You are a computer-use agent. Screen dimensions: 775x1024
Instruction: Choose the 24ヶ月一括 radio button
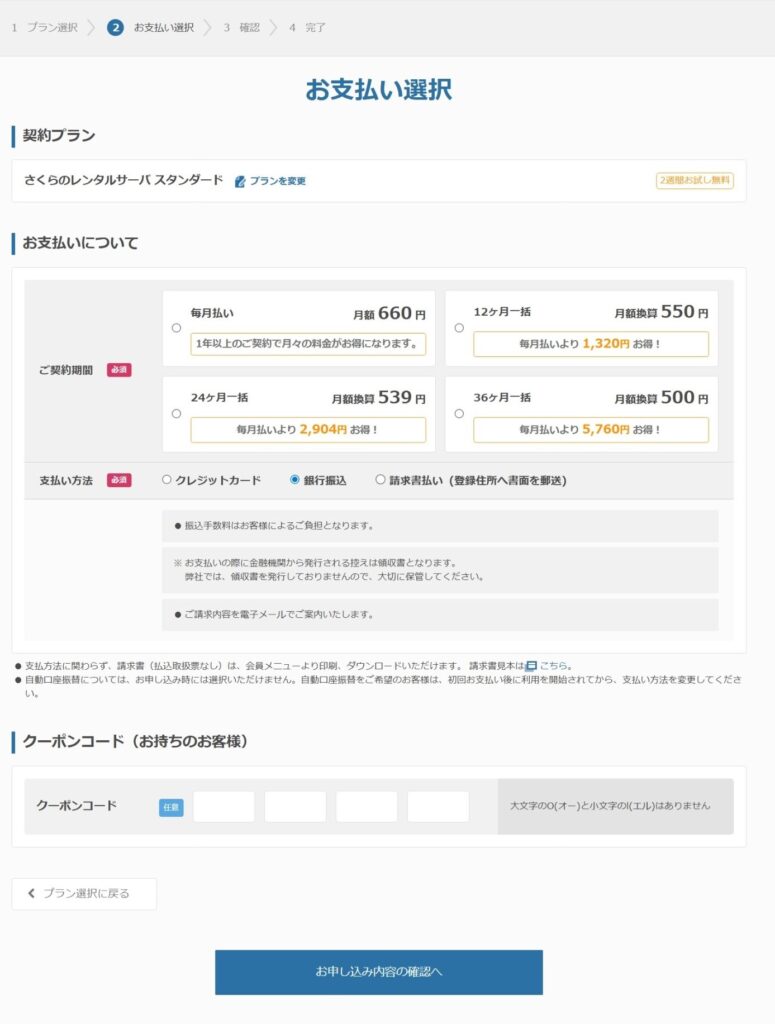click(x=176, y=413)
